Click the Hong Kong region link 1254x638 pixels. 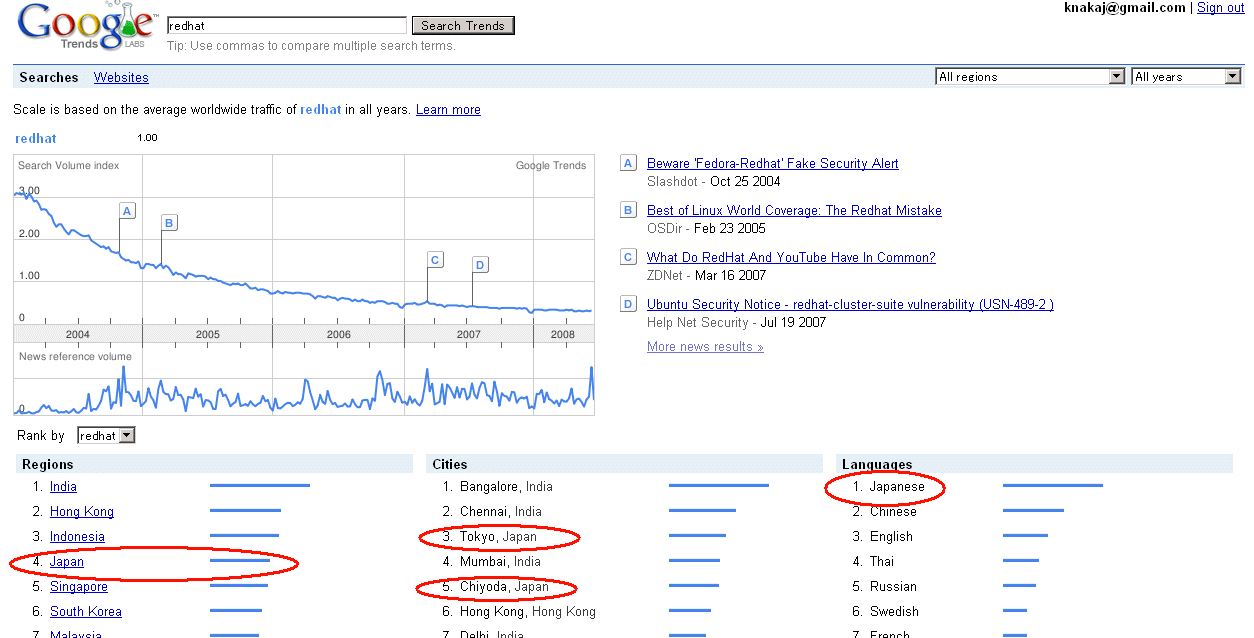tap(82, 511)
